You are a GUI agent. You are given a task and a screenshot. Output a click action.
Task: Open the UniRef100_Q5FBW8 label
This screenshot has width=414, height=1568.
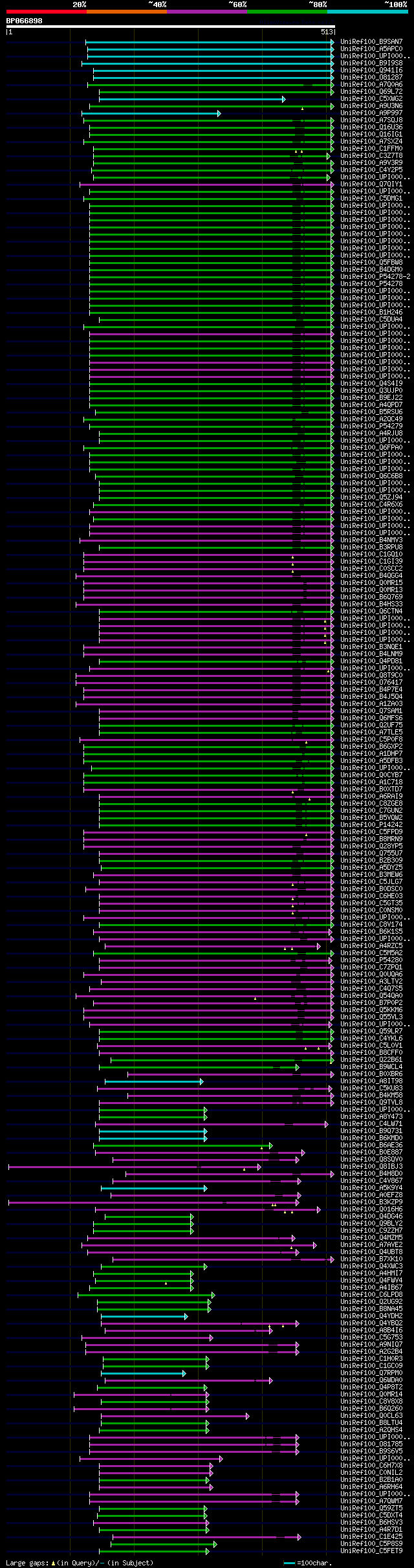coord(371,263)
